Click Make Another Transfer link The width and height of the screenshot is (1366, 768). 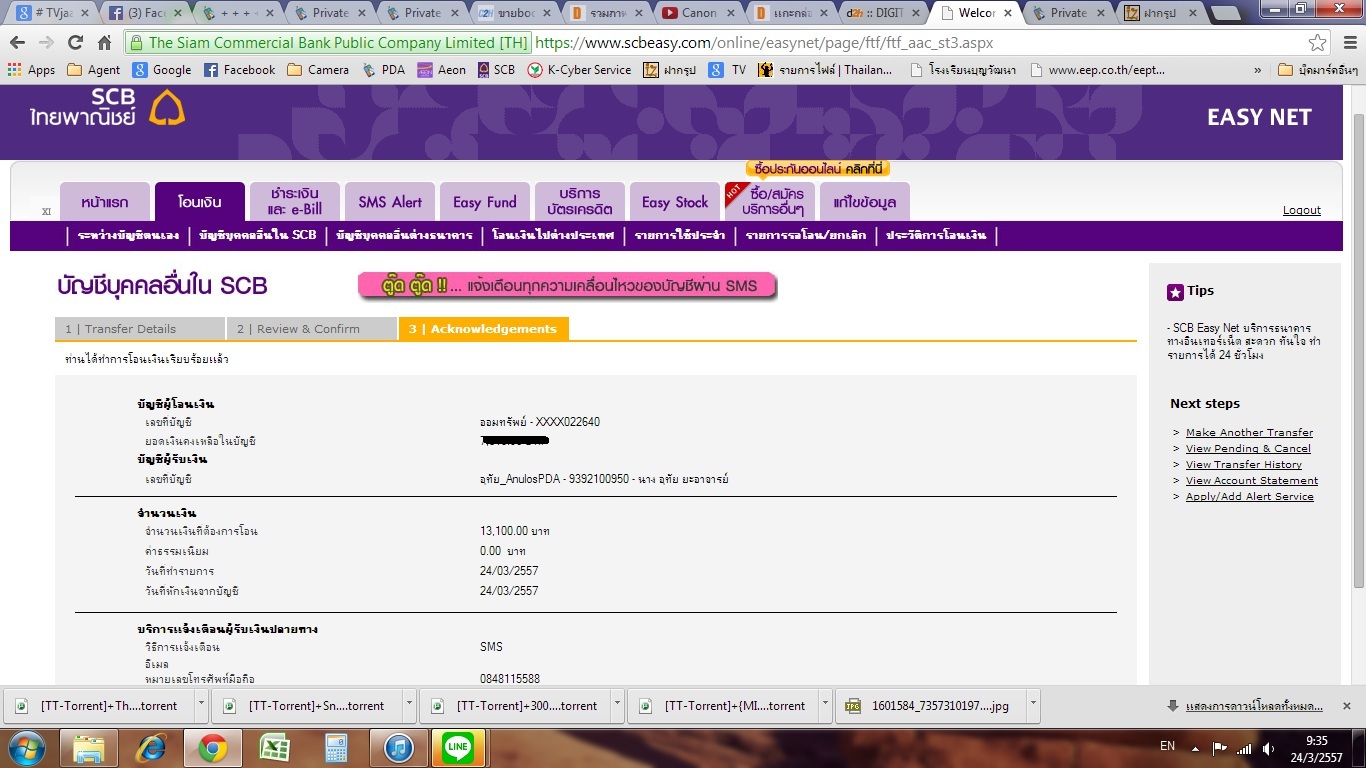[1249, 433]
